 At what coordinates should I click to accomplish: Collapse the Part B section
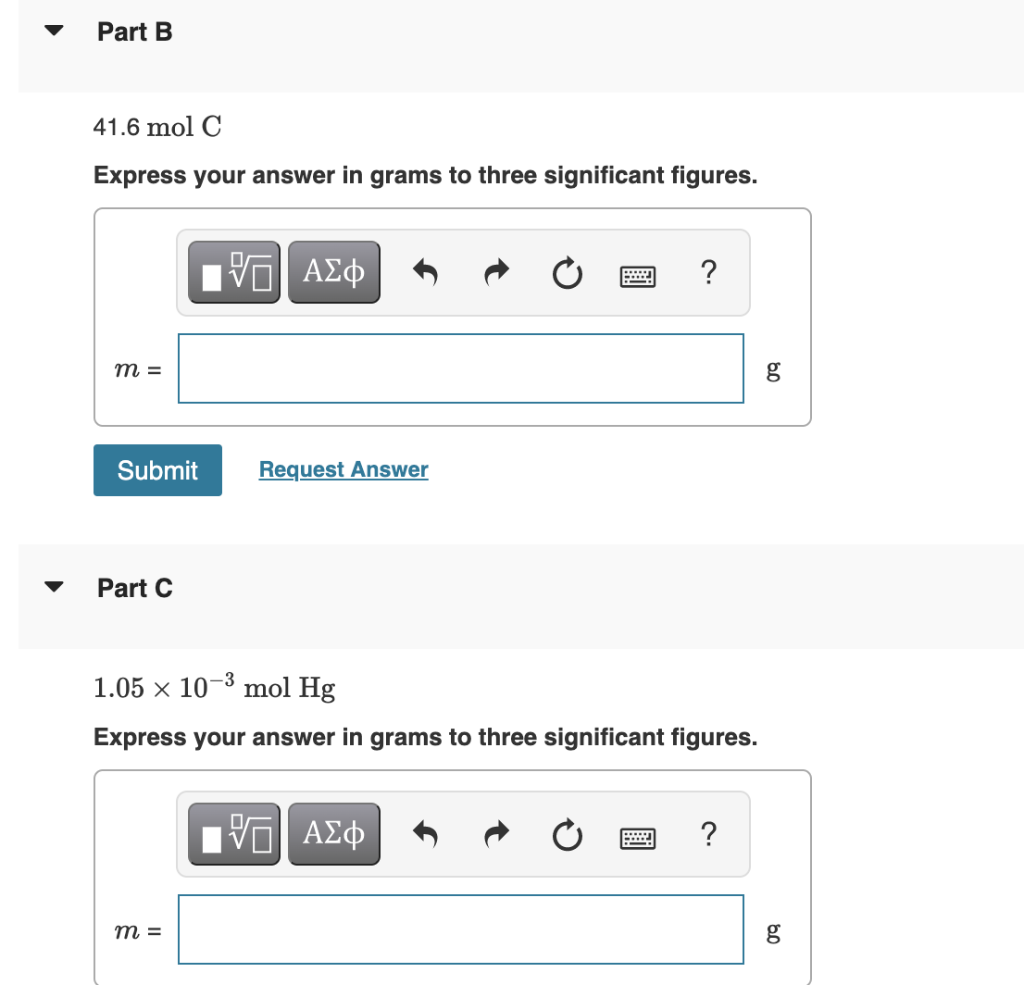[53, 31]
